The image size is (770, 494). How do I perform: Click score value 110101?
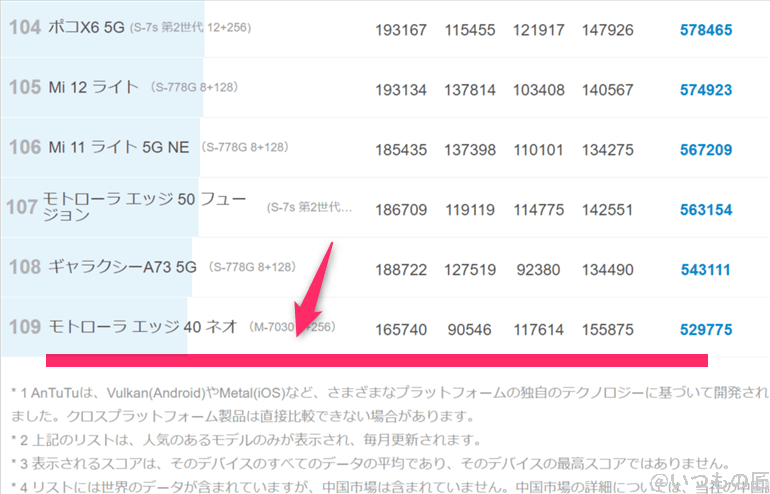(x=538, y=150)
